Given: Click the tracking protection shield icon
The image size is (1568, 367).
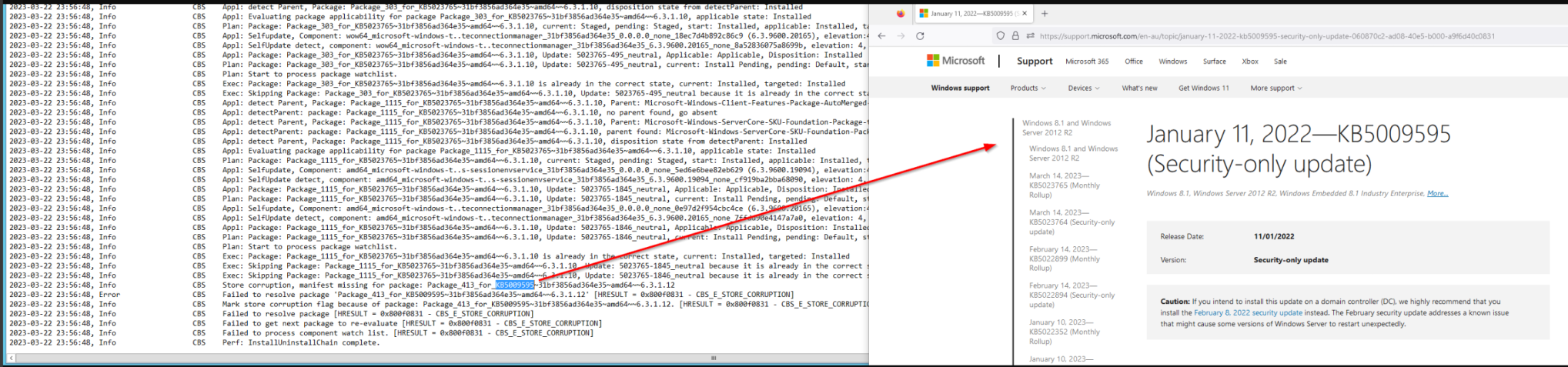Looking at the screenshot, I should tap(1000, 35).
